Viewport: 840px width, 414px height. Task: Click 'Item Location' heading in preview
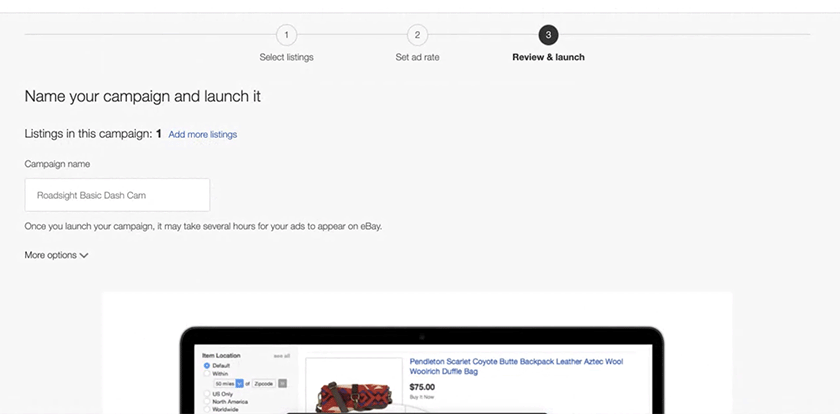point(221,355)
